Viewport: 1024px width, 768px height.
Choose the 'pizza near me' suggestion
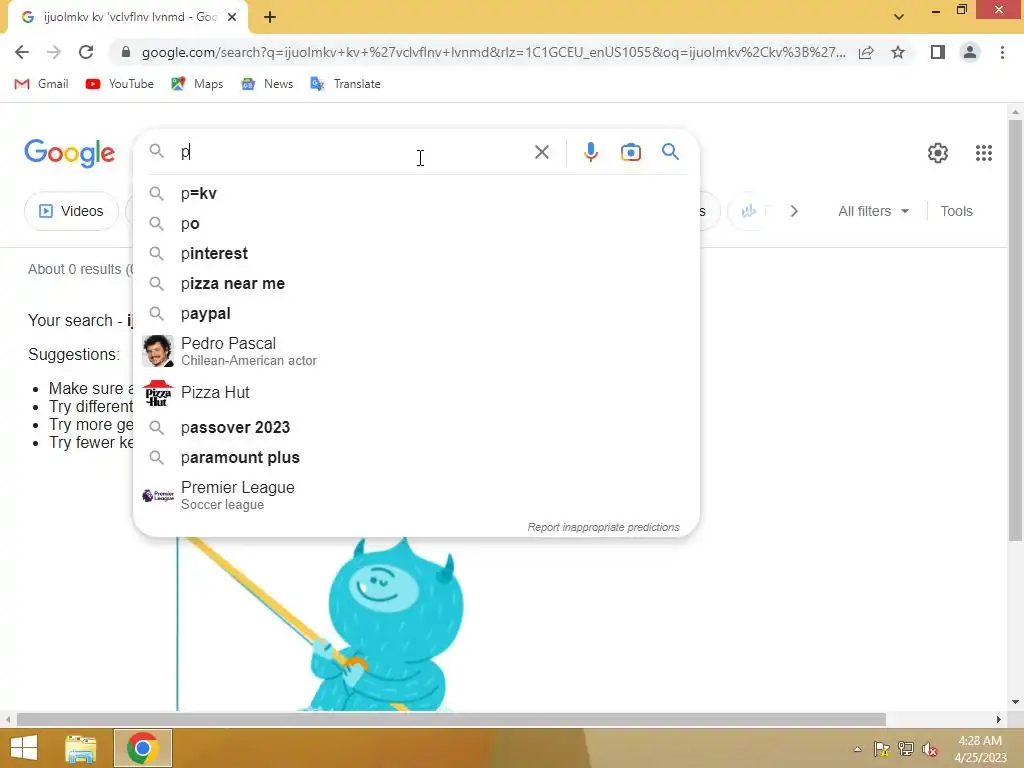pyautogui.click(x=416, y=283)
